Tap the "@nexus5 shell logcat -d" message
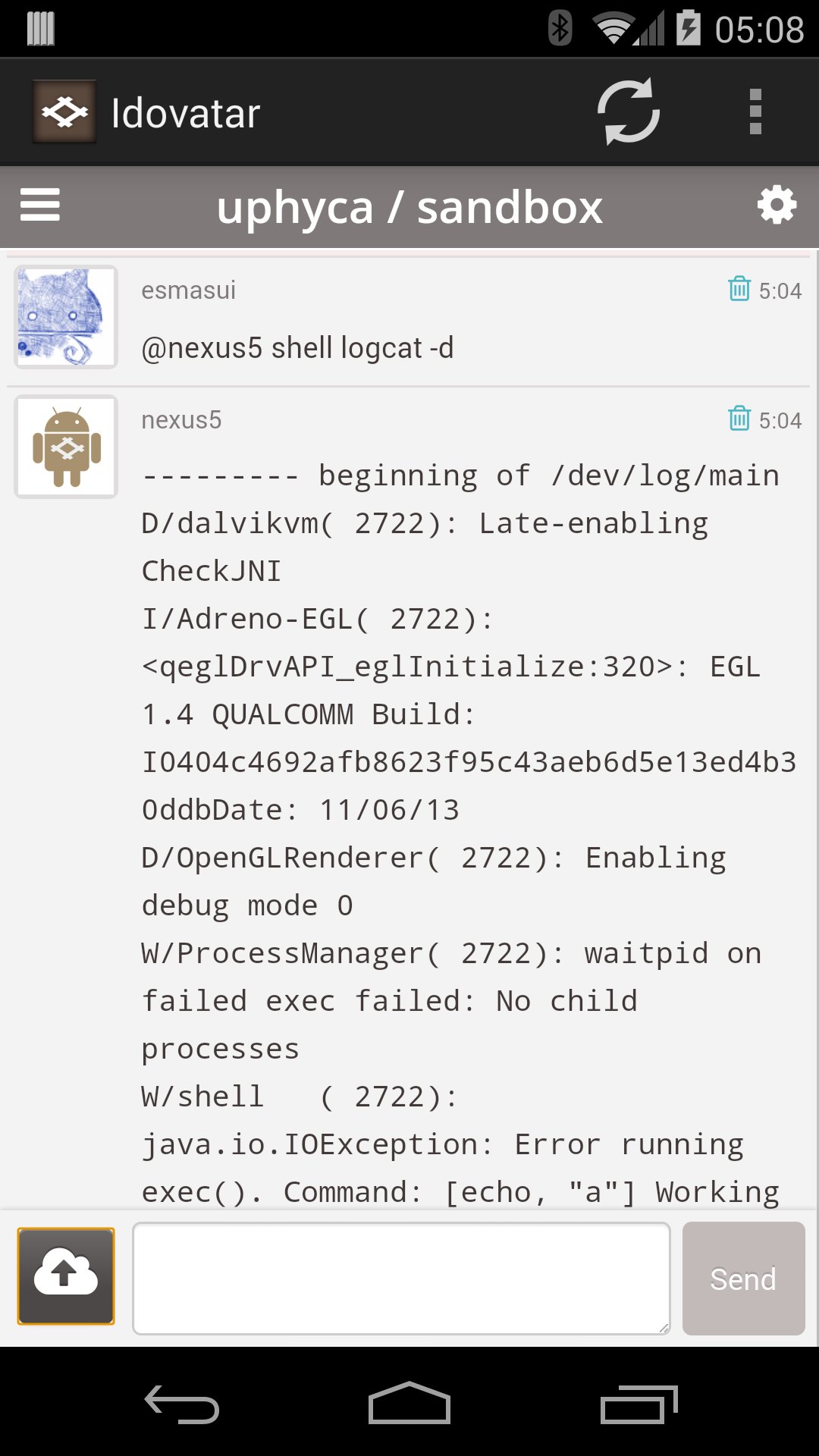This screenshot has height=1456, width=819. [x=297, y=348]
